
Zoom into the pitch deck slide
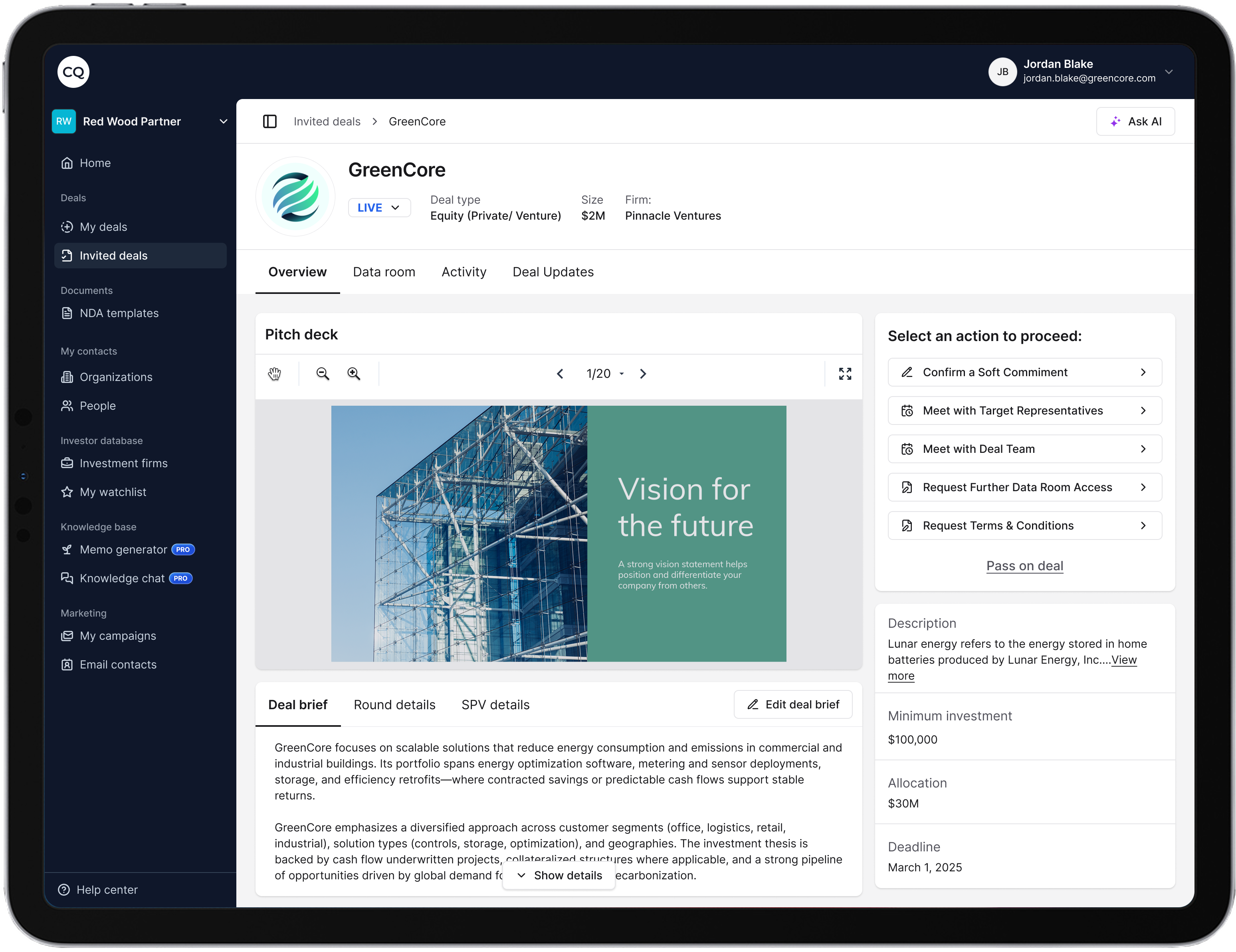pyautogui.click(x=354, y=373)
